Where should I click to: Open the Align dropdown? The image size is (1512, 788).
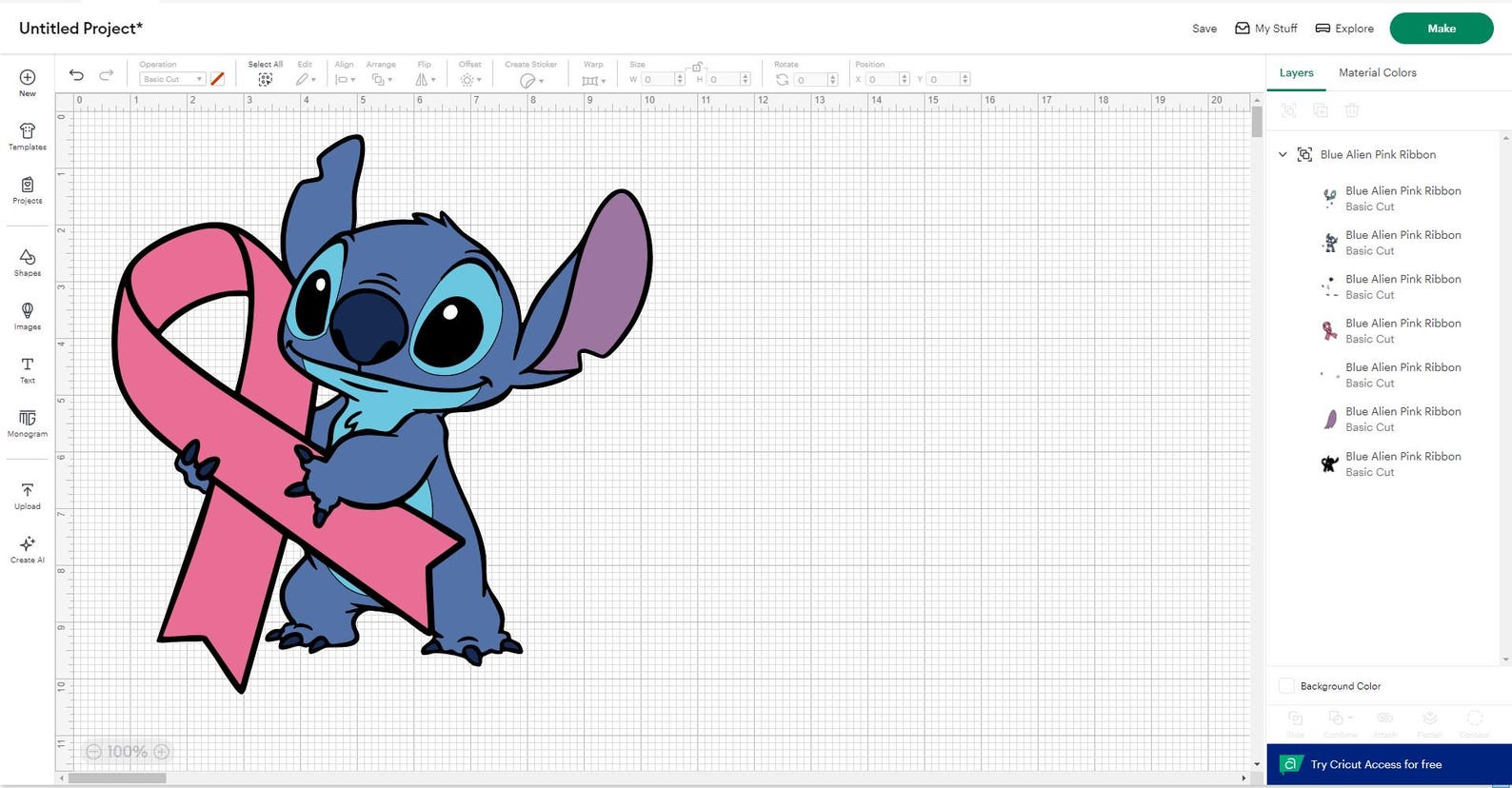345,80
